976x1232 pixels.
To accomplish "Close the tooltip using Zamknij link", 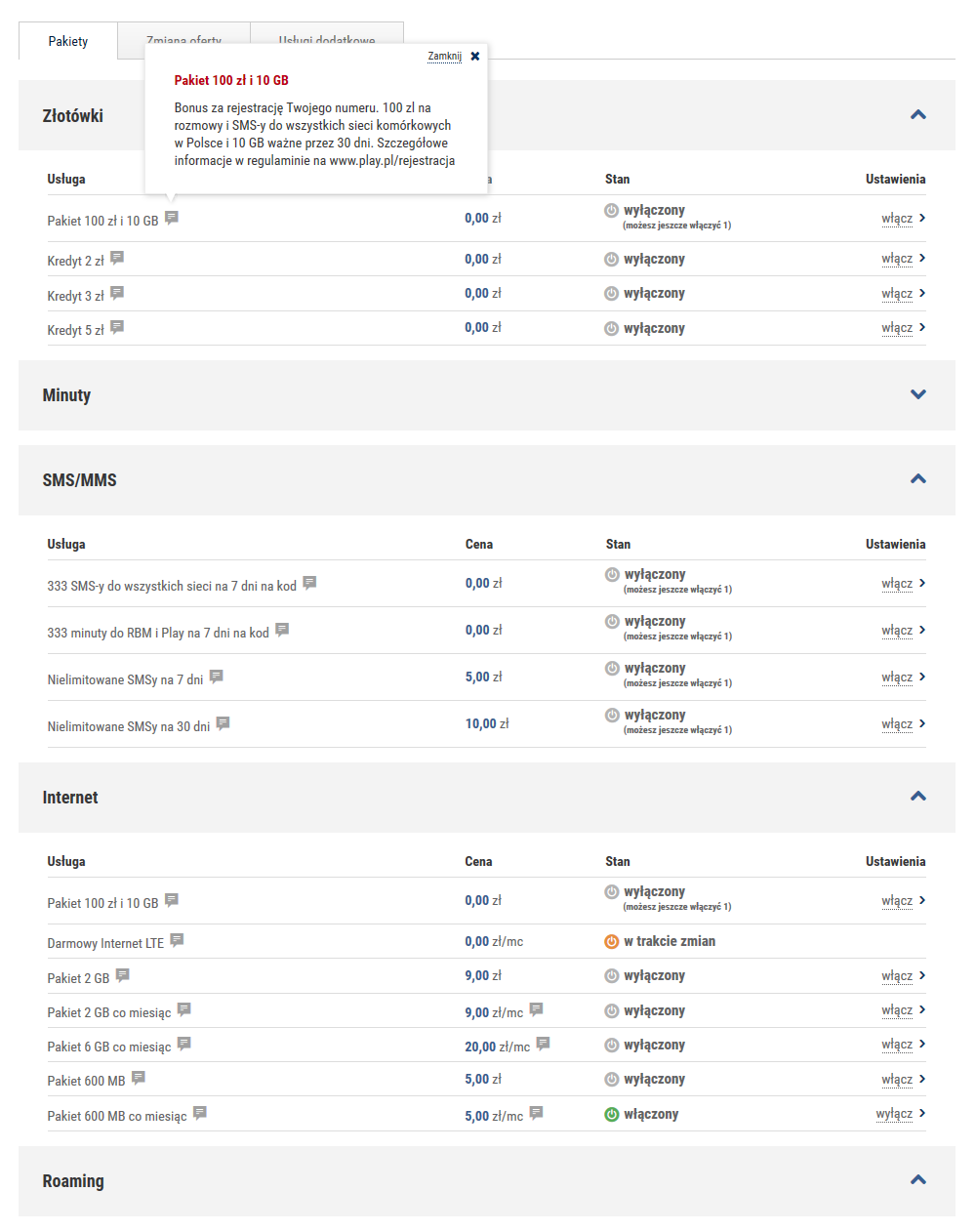I will coord(445,57).
